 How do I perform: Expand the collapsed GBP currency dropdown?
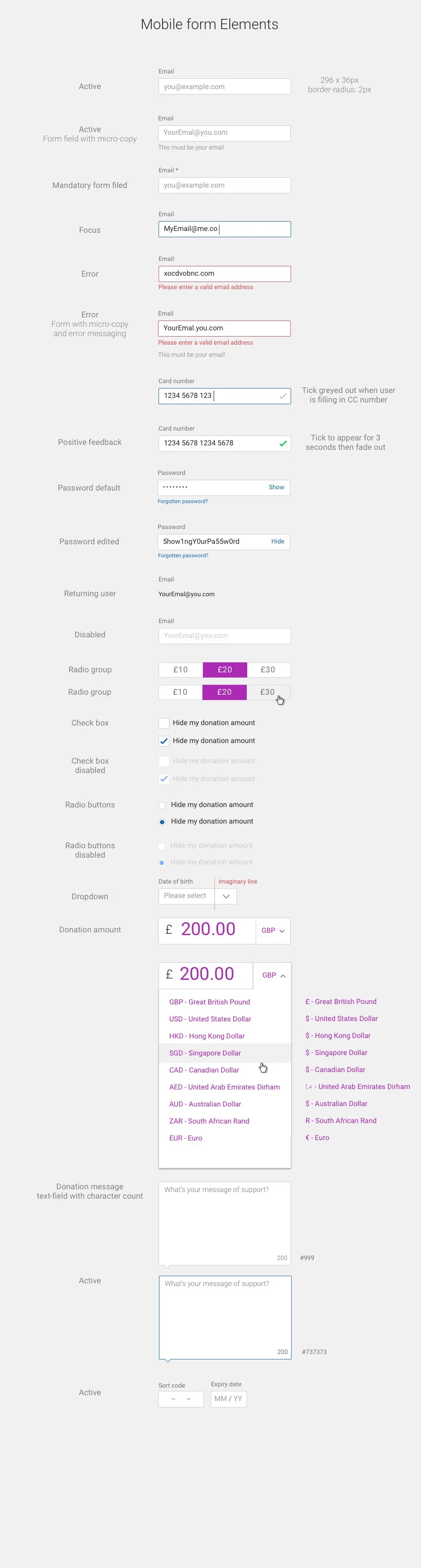[273, 931]
